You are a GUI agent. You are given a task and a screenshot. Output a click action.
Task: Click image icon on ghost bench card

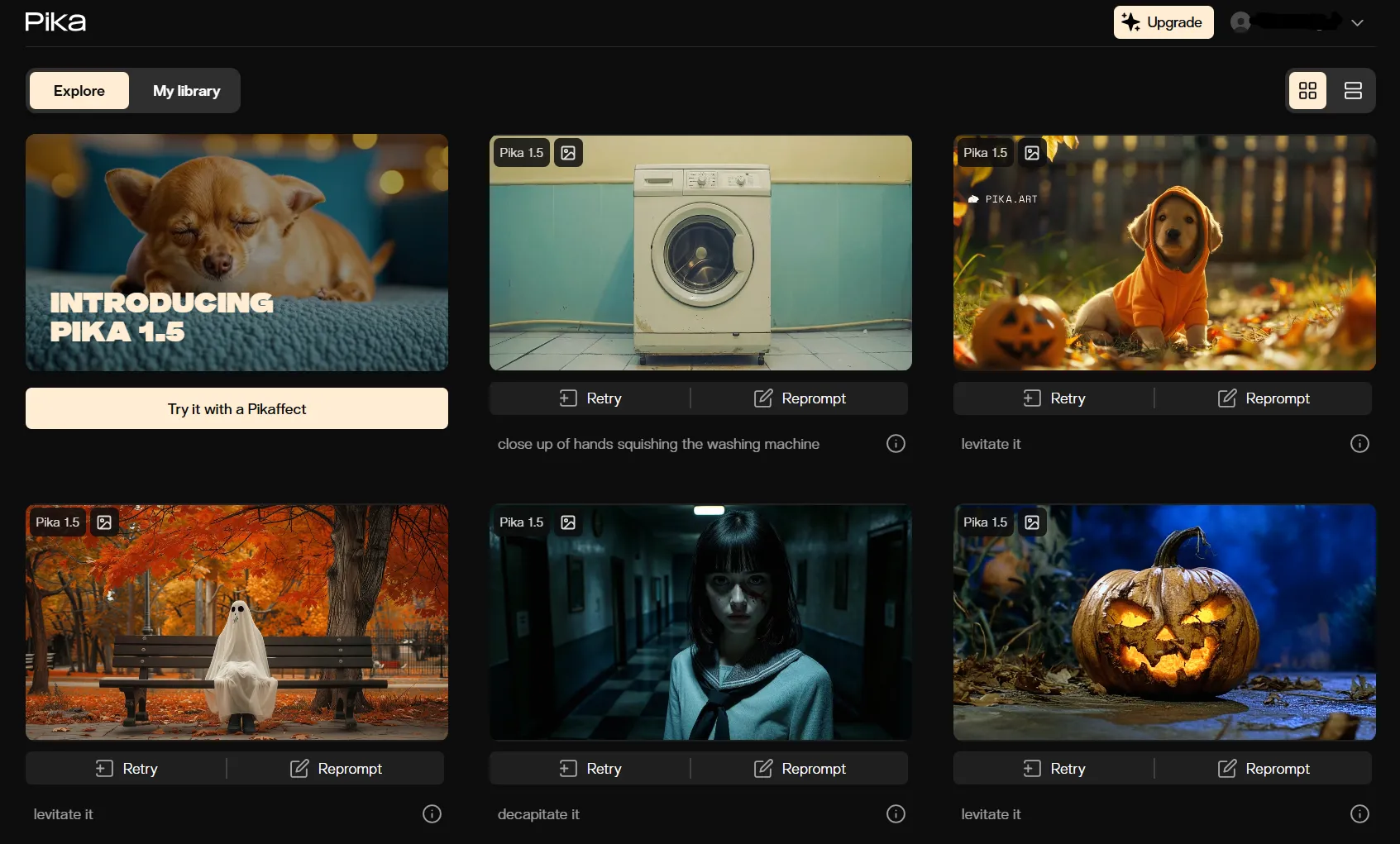[104, 522]
